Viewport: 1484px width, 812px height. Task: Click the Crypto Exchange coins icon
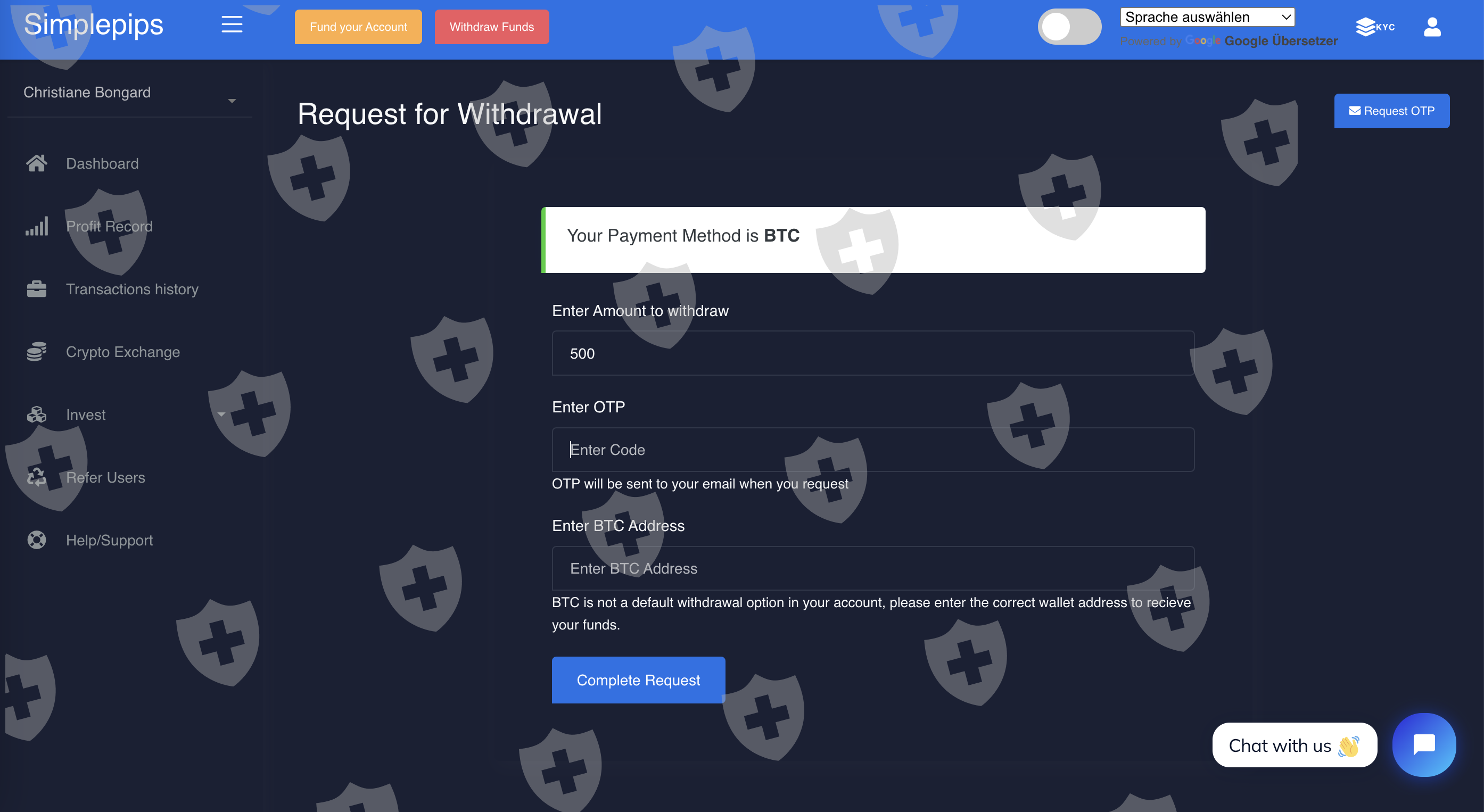[x=36, y=352]
